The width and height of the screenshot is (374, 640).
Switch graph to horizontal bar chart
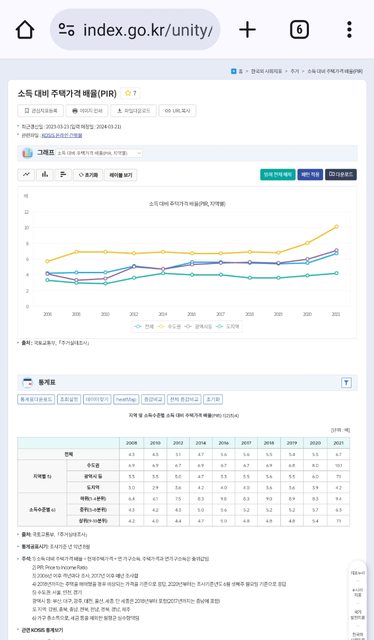coord(63,175)
